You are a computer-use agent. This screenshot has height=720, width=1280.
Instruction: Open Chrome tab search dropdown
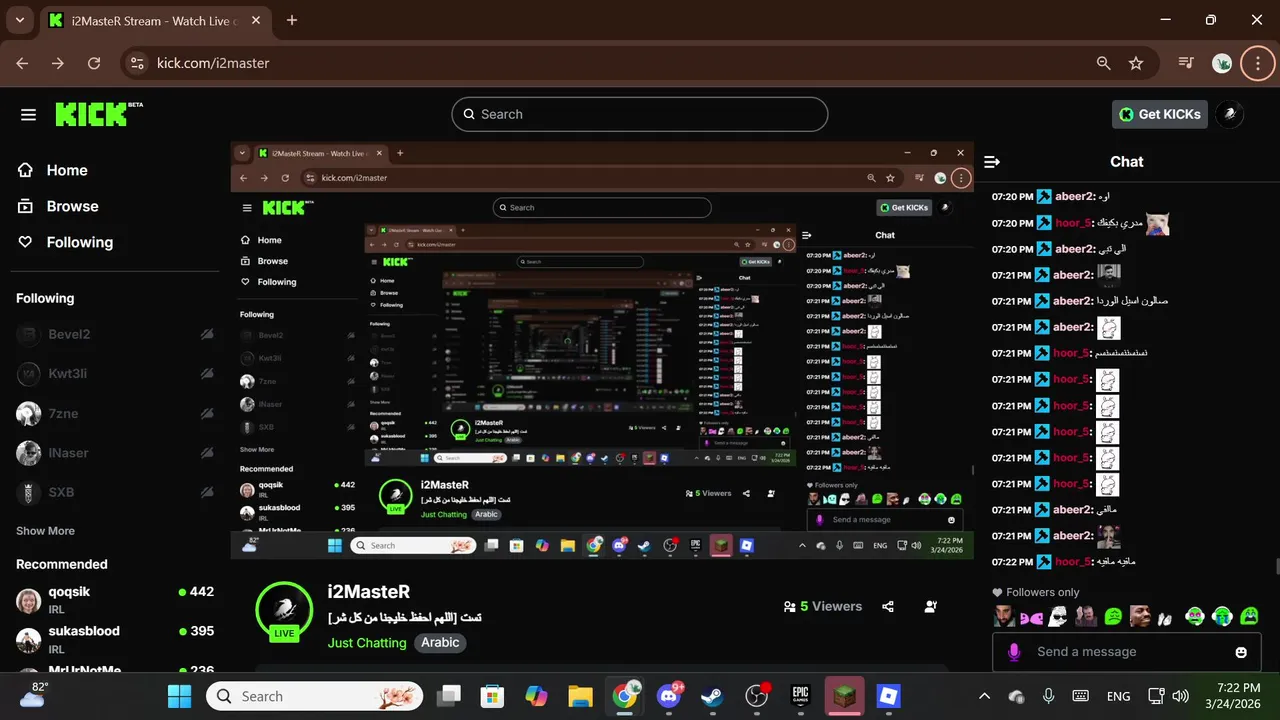20,20
